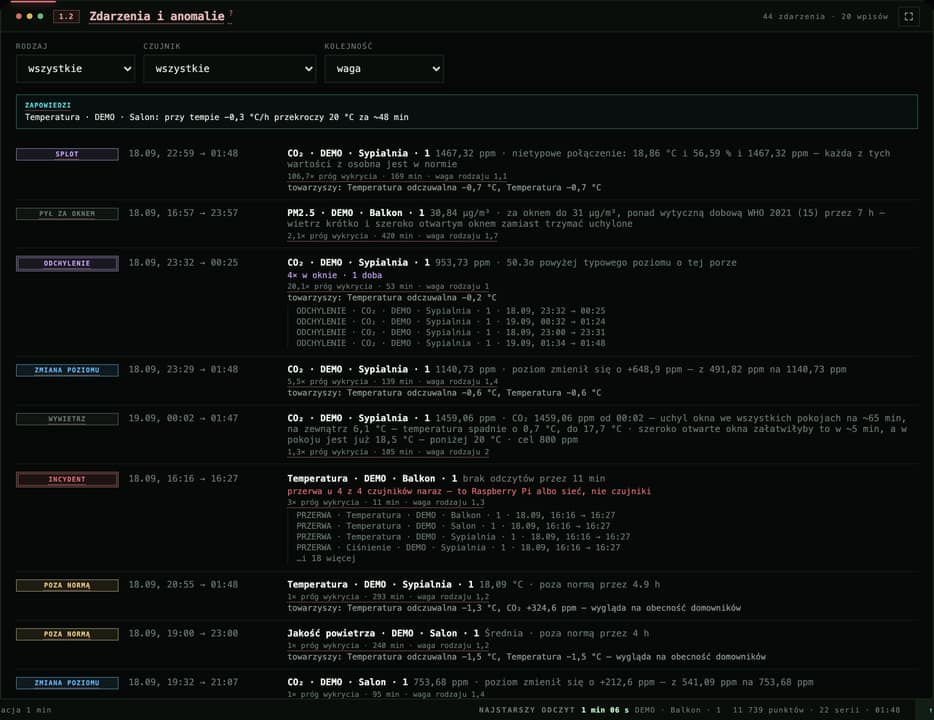934x720 pixels.
Task: Select PRZERWA entry for Temperatura Balkon
Action: click(x=456, y=515)
